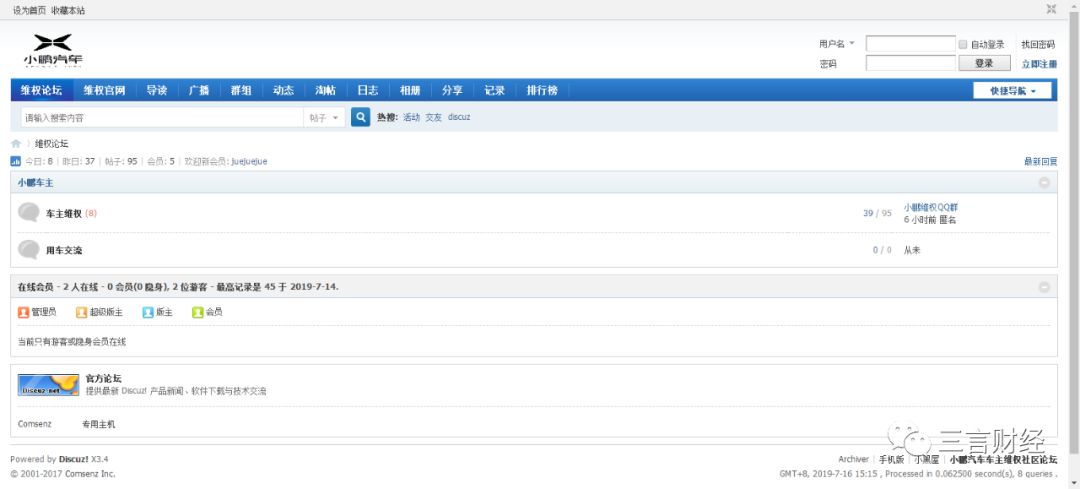Screen dimensions: 1080x489
Task: Switch to the 维权官网 navigation tab
Action: (104, 90)
